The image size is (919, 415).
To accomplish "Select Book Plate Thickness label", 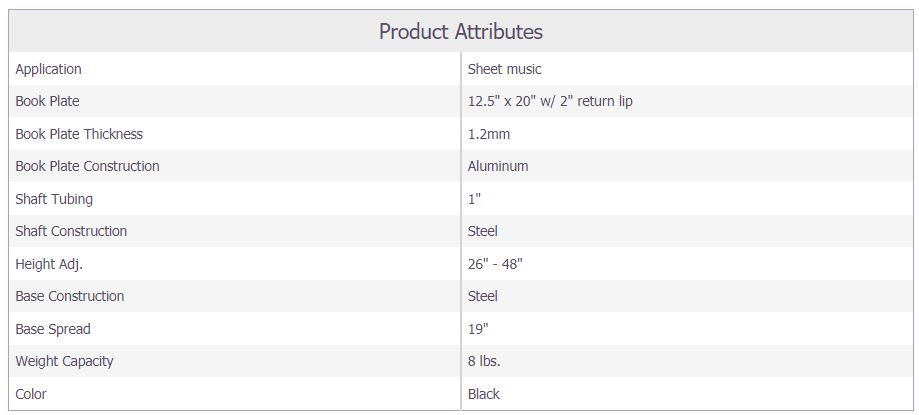I will click(79, 134).
